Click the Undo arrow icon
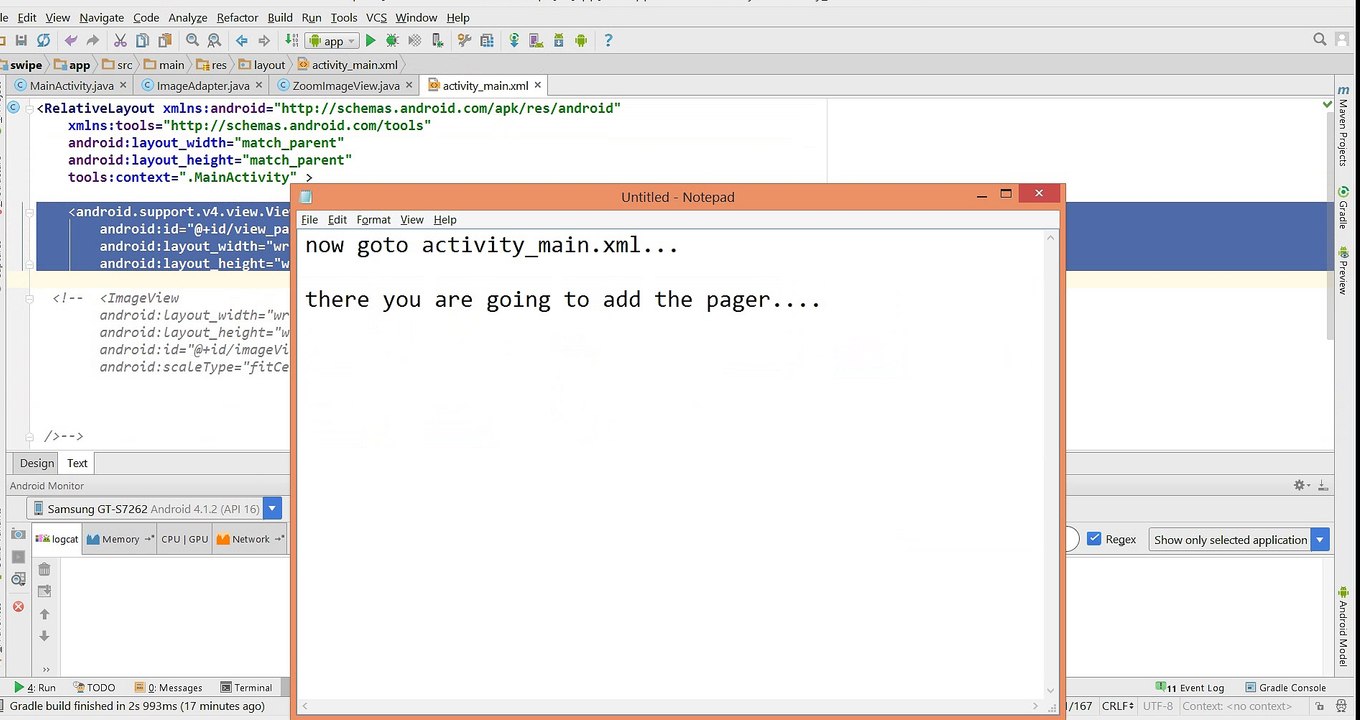Viewport: 1360px width, 720px height. [x=70, y=41]
